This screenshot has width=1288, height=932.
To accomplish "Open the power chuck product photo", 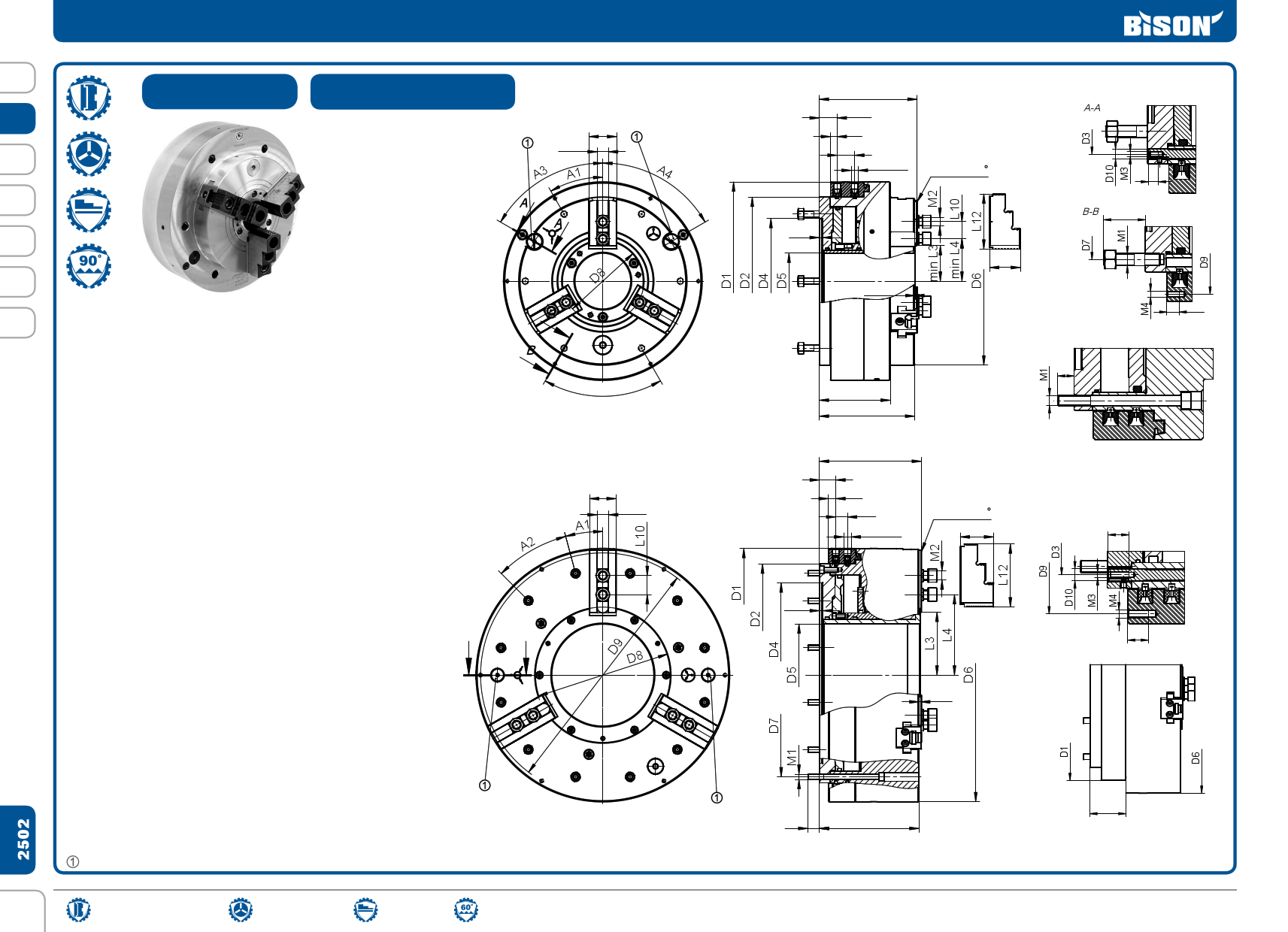I will click(x=223, y=207).
